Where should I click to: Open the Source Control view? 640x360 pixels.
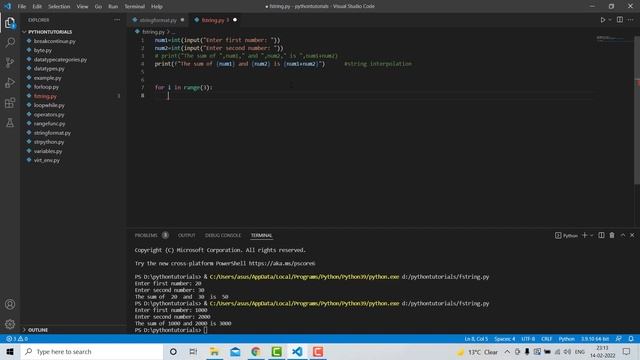tap(10, 62)
